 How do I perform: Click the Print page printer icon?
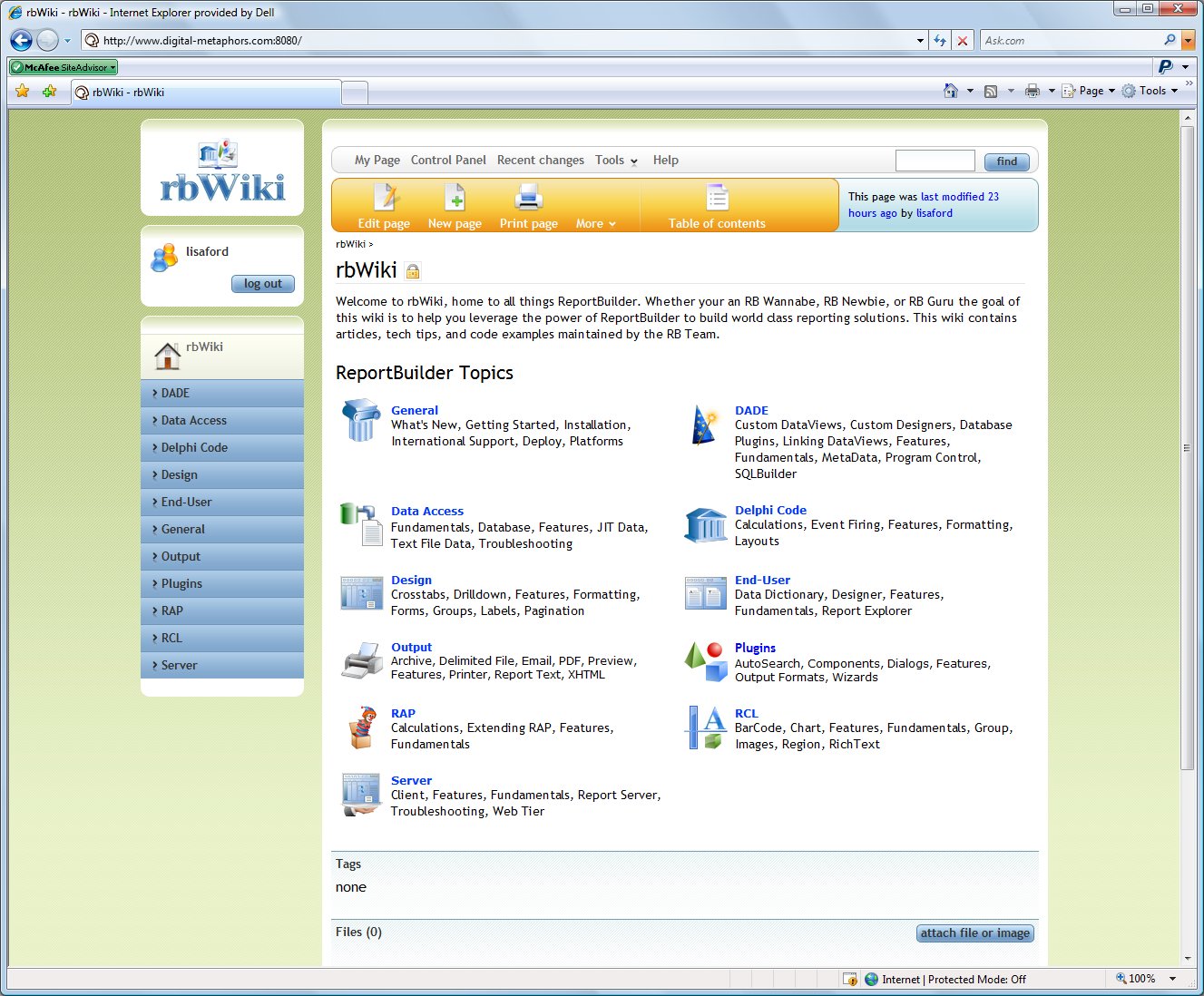(528, 197)
